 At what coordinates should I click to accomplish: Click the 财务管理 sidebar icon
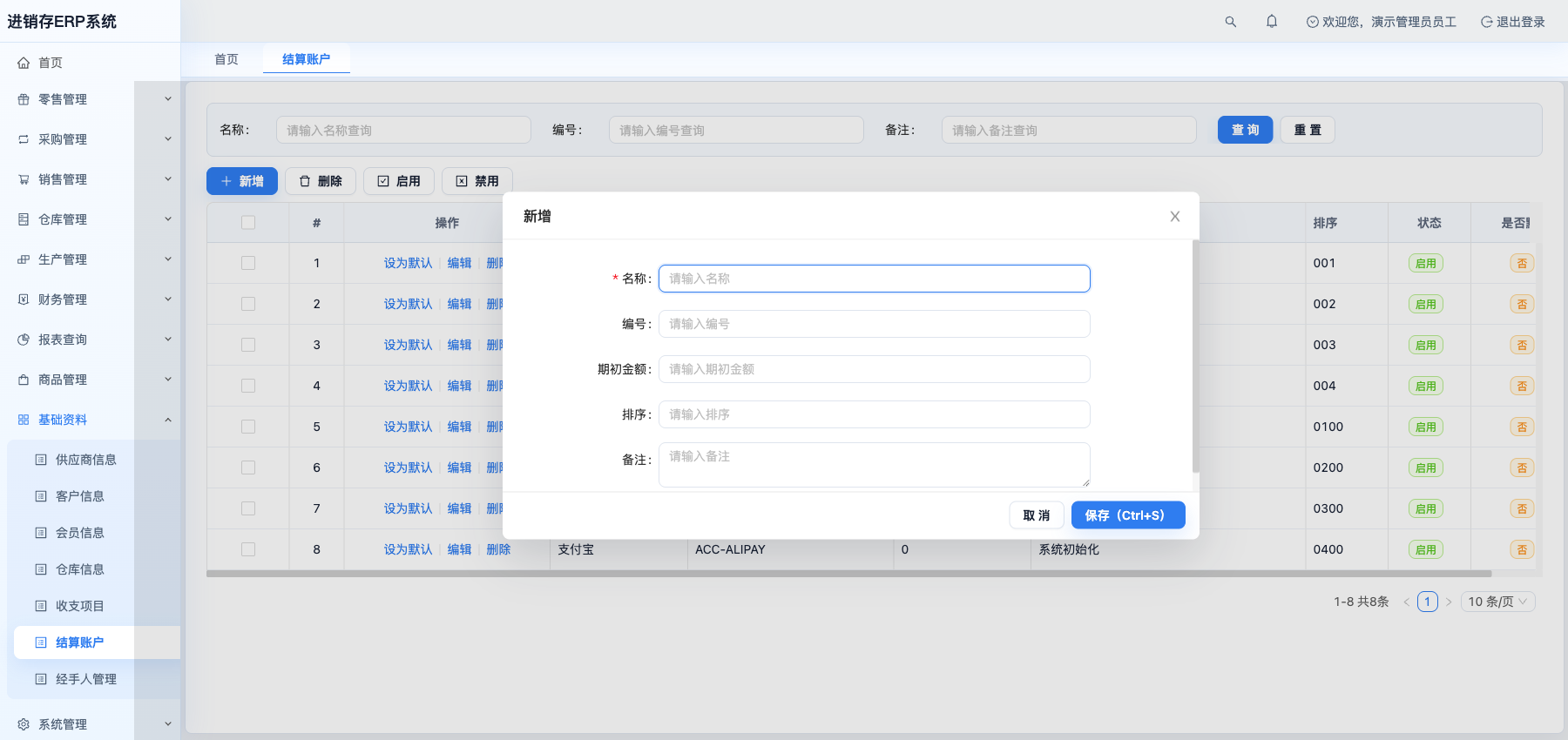pyautogui.click(x=24, y=299)
